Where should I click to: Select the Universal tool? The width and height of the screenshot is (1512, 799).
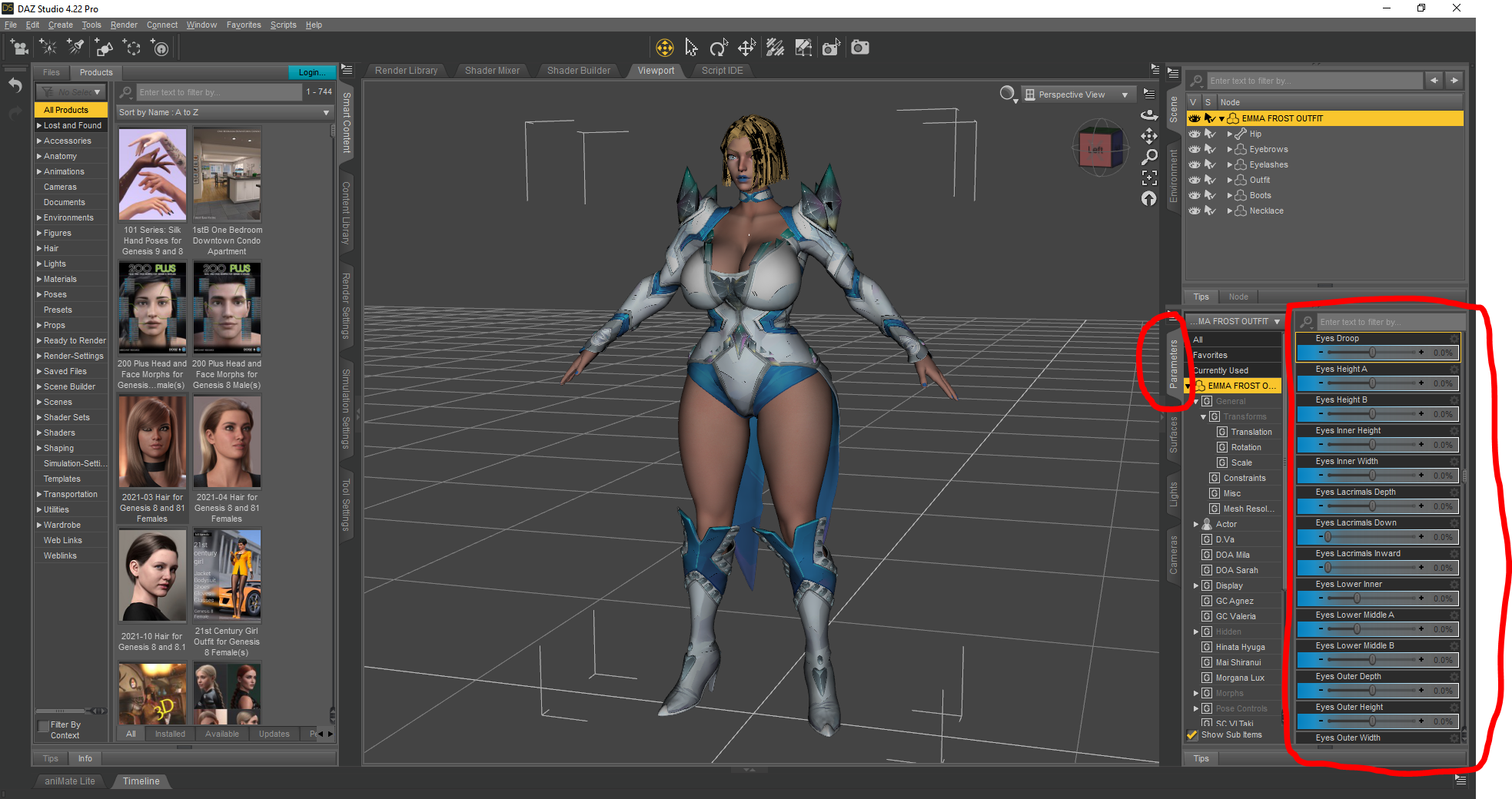point(664,48)
